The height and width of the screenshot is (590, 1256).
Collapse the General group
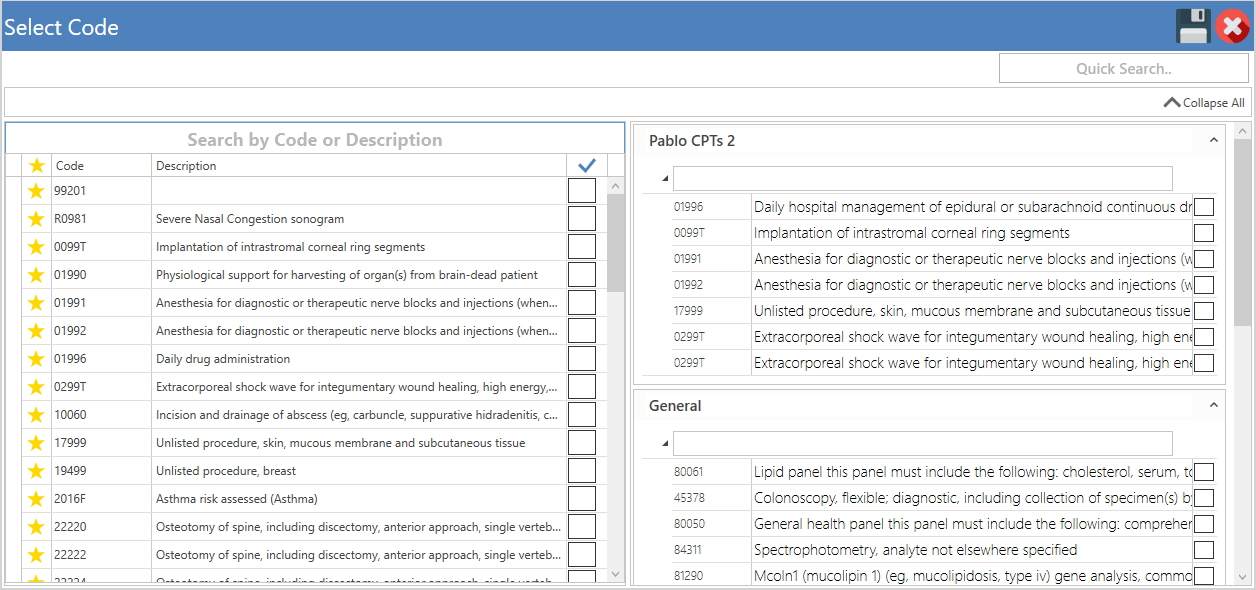[1214, 406]
